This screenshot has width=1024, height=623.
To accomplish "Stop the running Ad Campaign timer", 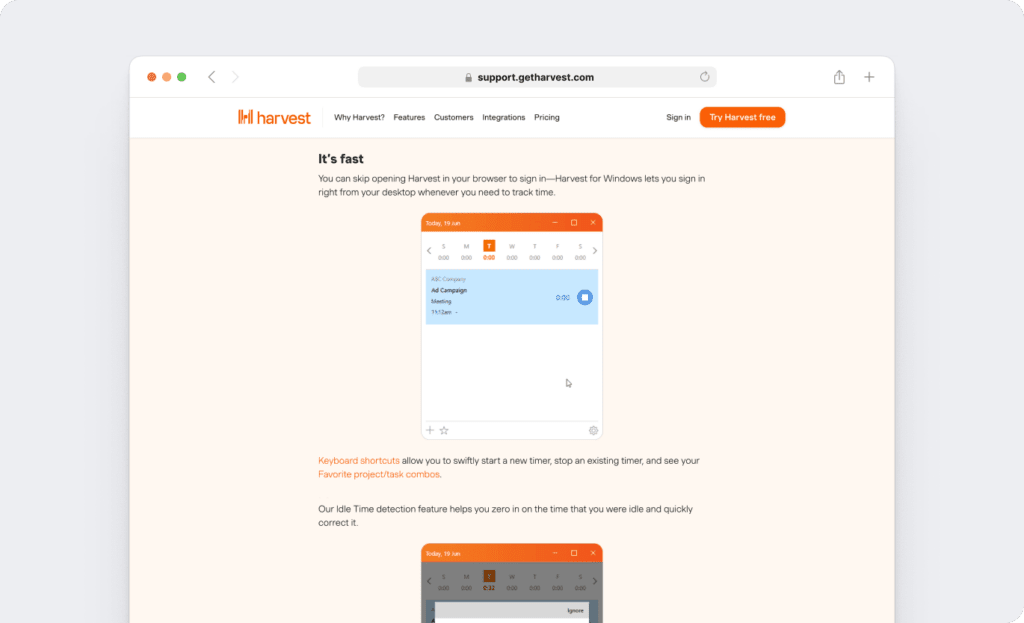I will (x=586, y=297).
